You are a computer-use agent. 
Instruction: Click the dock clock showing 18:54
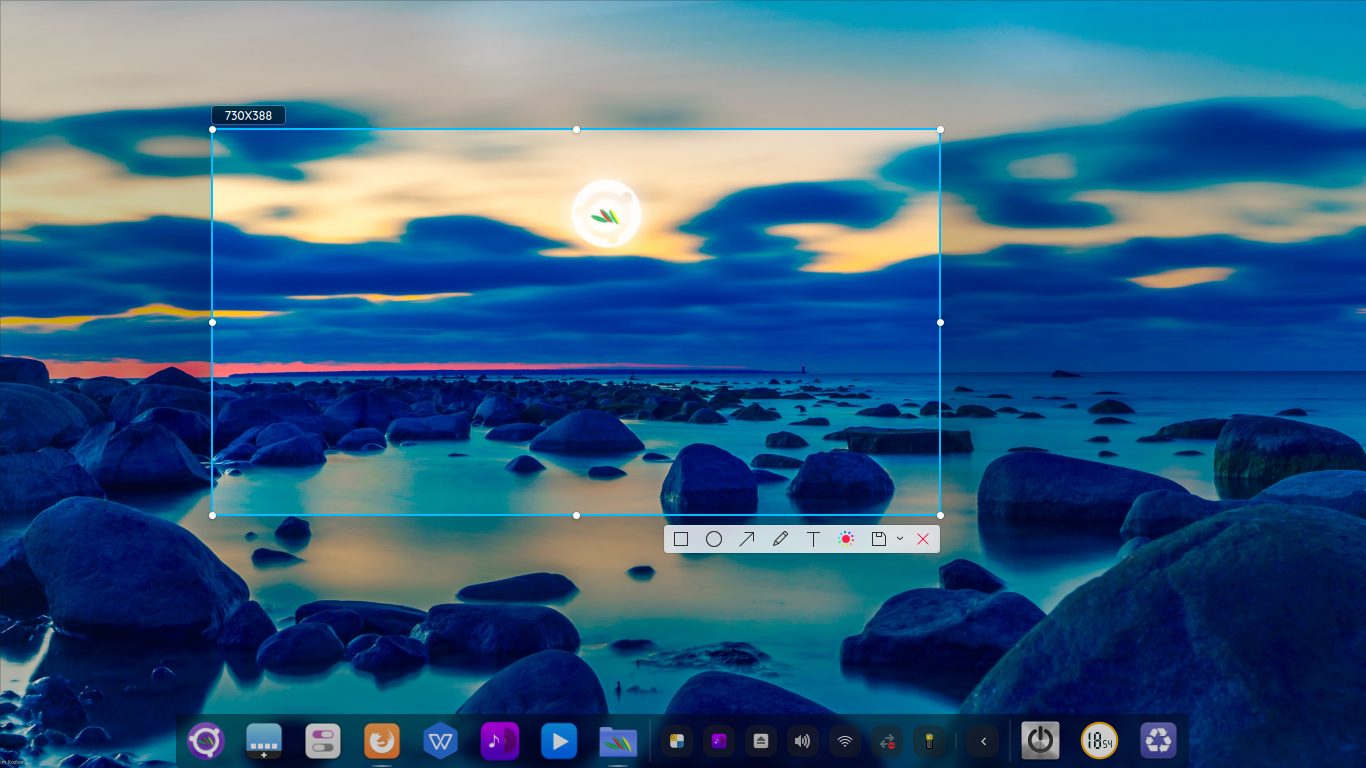click(1099, 741)
